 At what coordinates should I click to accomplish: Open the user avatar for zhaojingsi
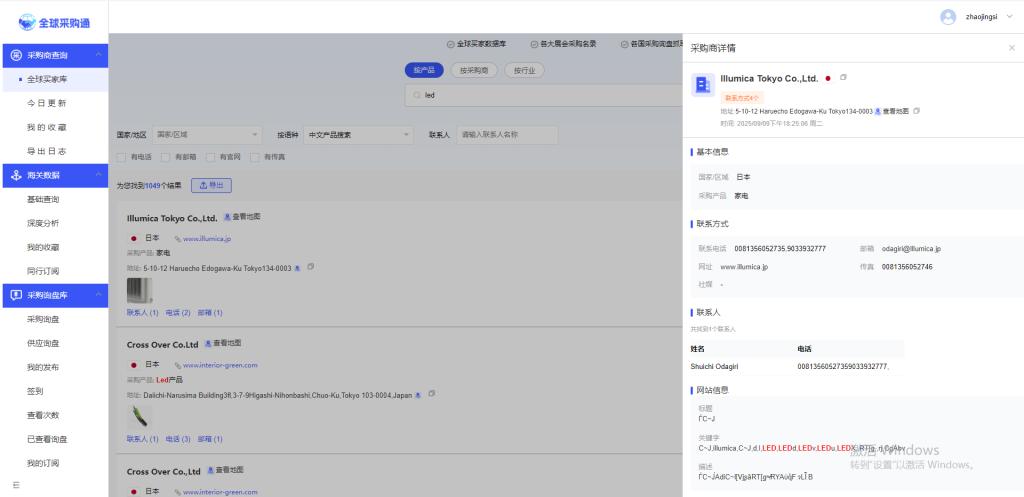click(948, 17)
